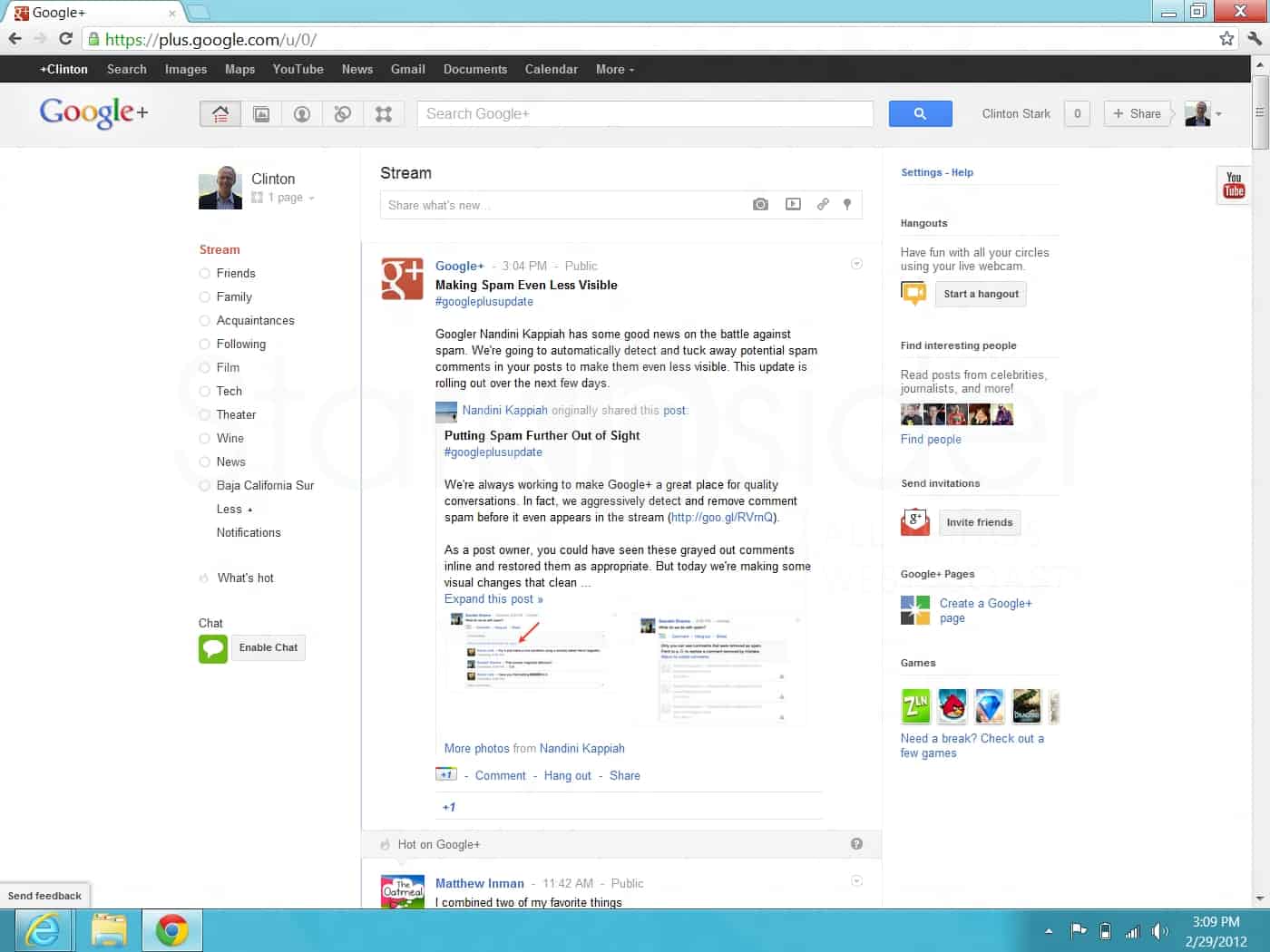The height and width of the screenshot is (952, 1270).
Task: Open the Photos icon in navigation
Action: tap(261, 114)
